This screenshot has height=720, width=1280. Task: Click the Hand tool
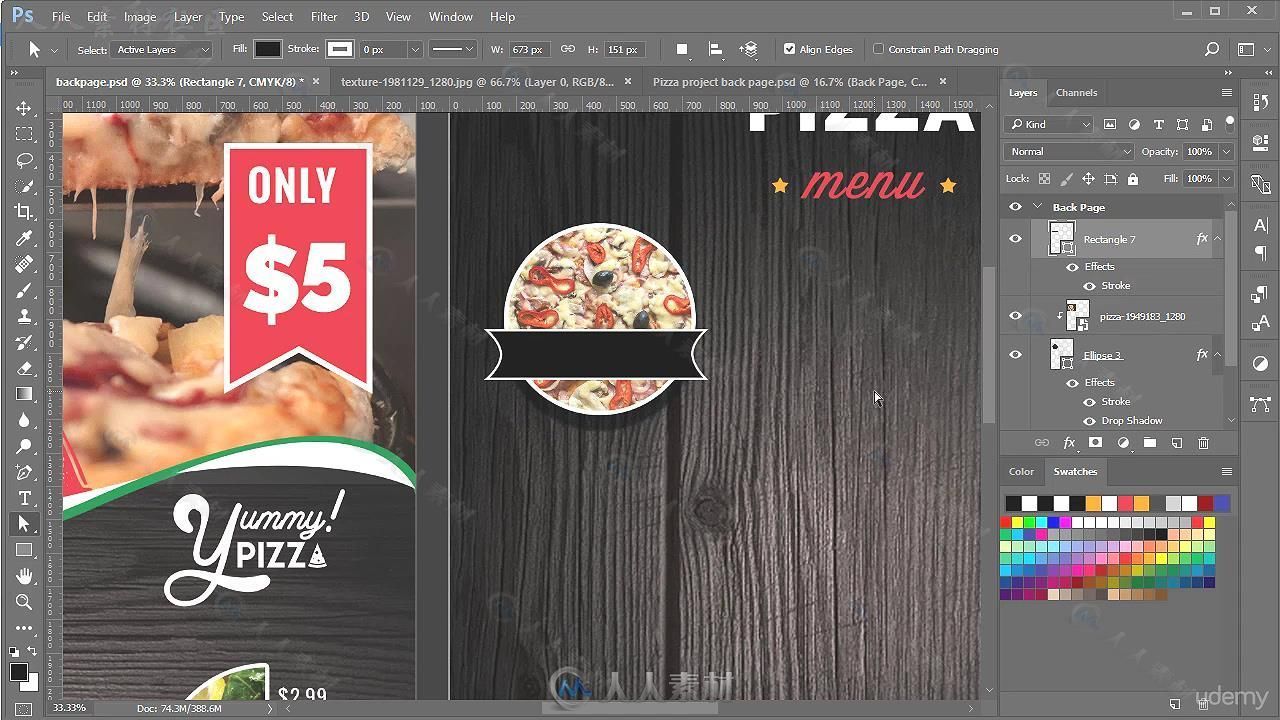(x=24, y=576)
